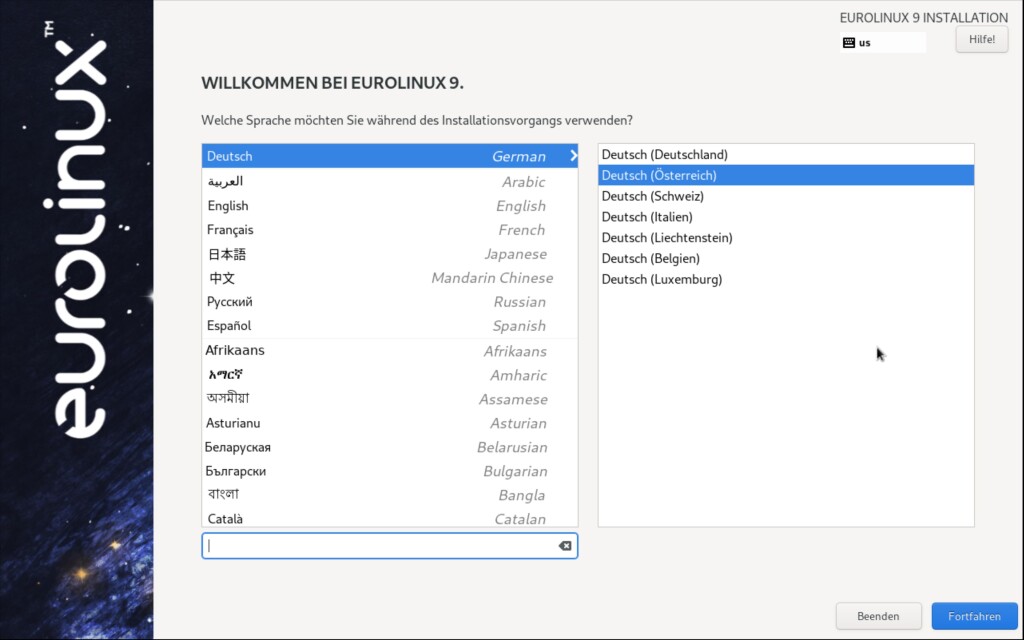Choose Français as installation language

coord(390,230)
